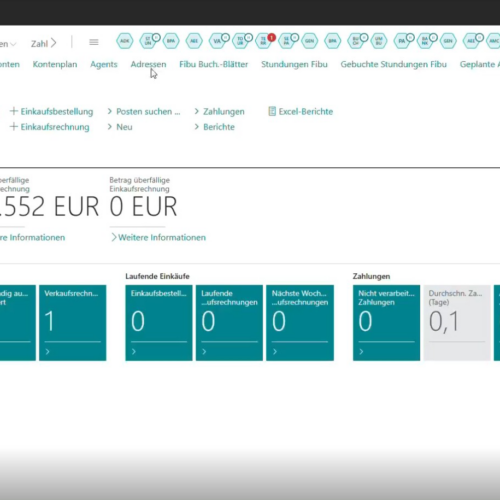Open the PA hexagon shortcut
The image size is (500, 500).
402,41
